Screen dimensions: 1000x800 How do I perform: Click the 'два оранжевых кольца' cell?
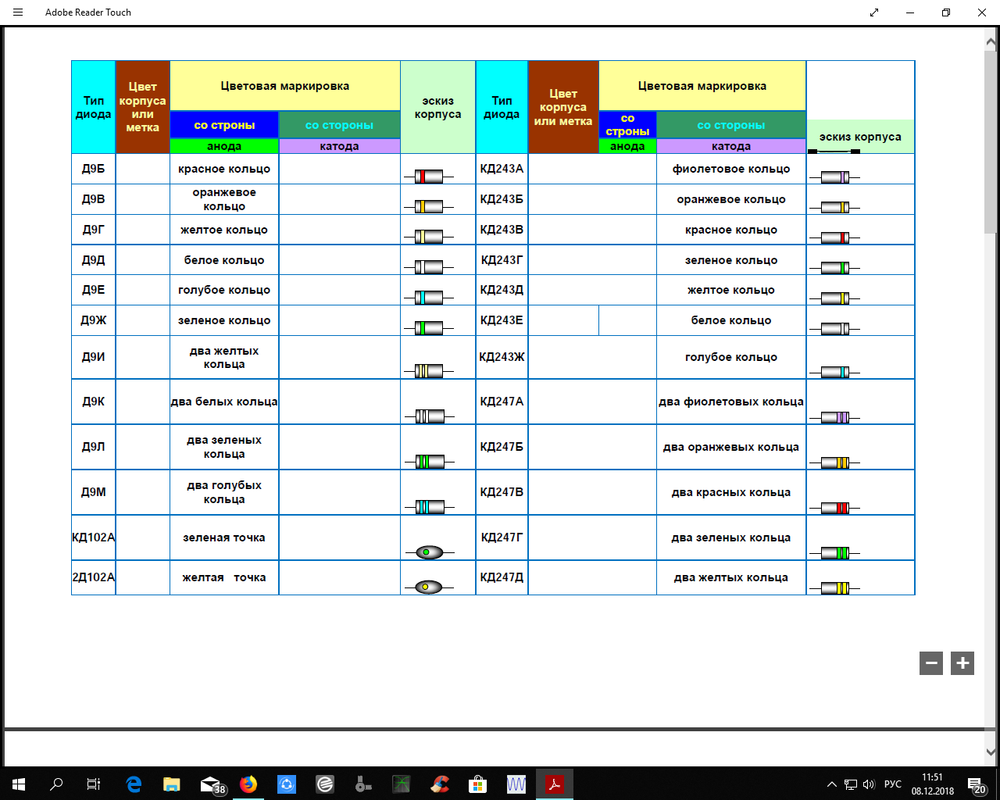click(731, 447)
